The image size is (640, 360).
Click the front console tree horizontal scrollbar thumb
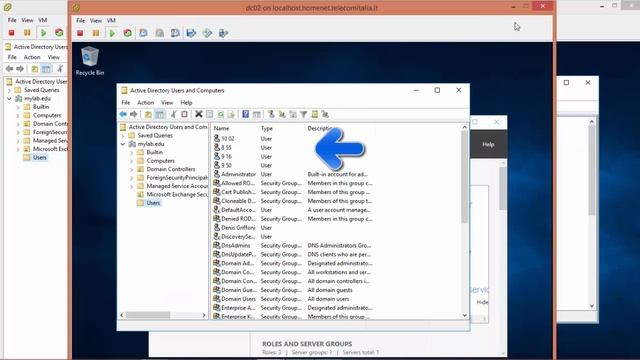click(148, 315)
